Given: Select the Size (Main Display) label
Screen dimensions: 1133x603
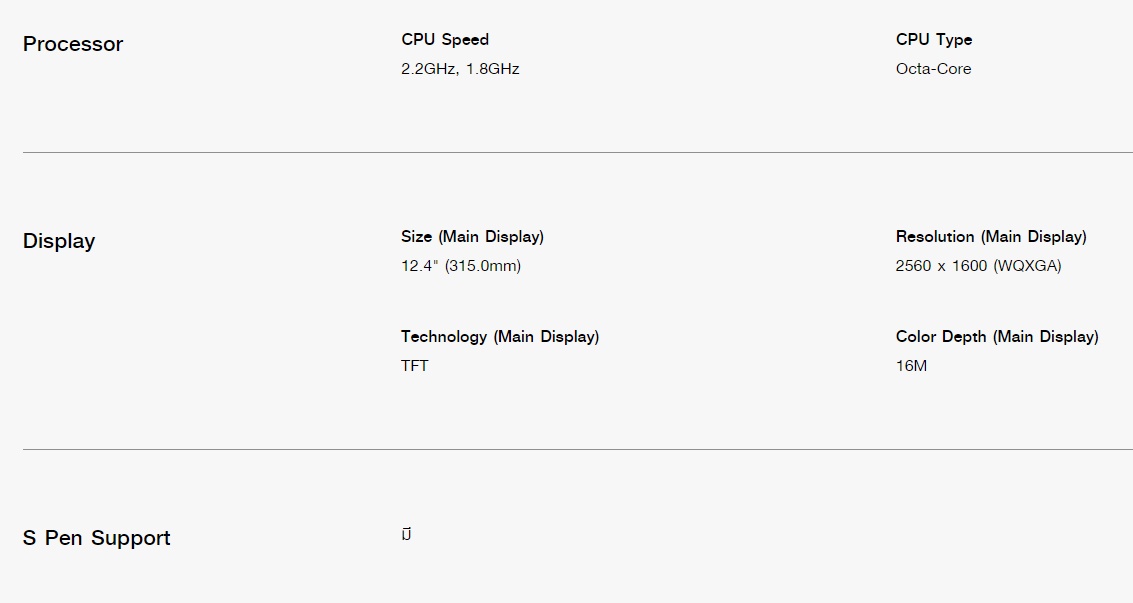Looking at the screenshot, I should (473, 237).
